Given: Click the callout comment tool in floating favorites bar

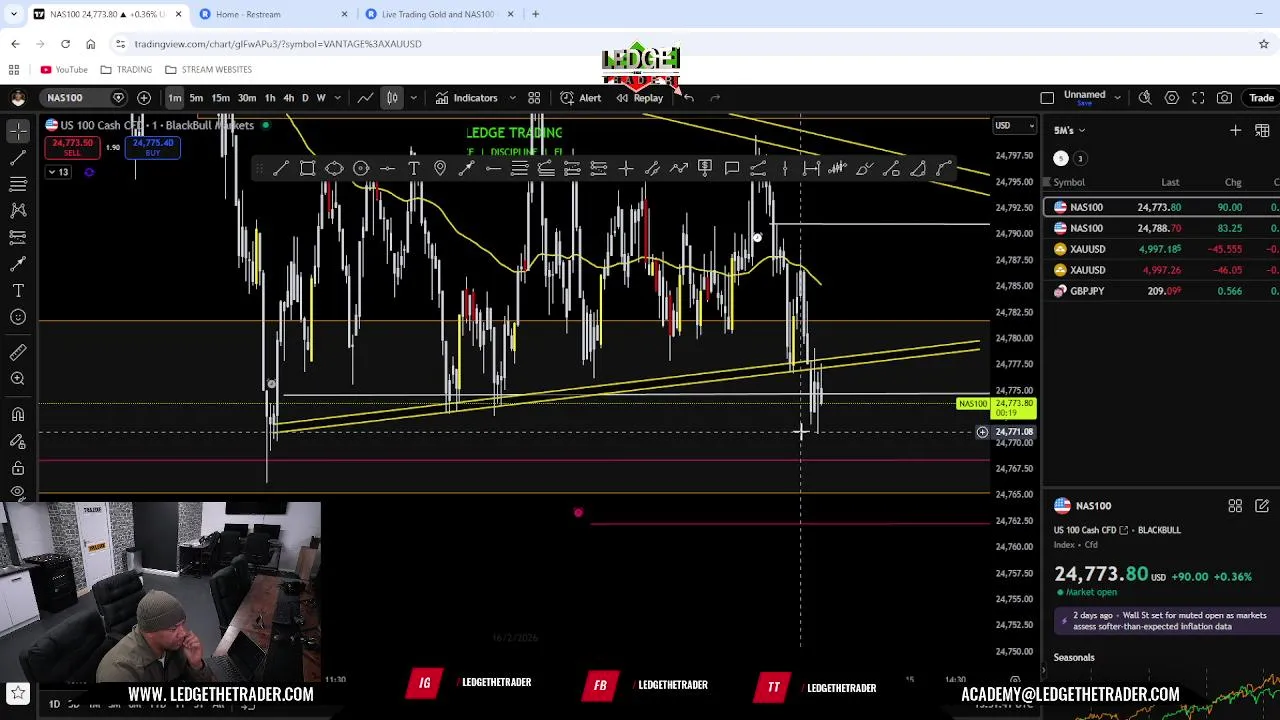Looking at the screenshot, I should point(732,168).
